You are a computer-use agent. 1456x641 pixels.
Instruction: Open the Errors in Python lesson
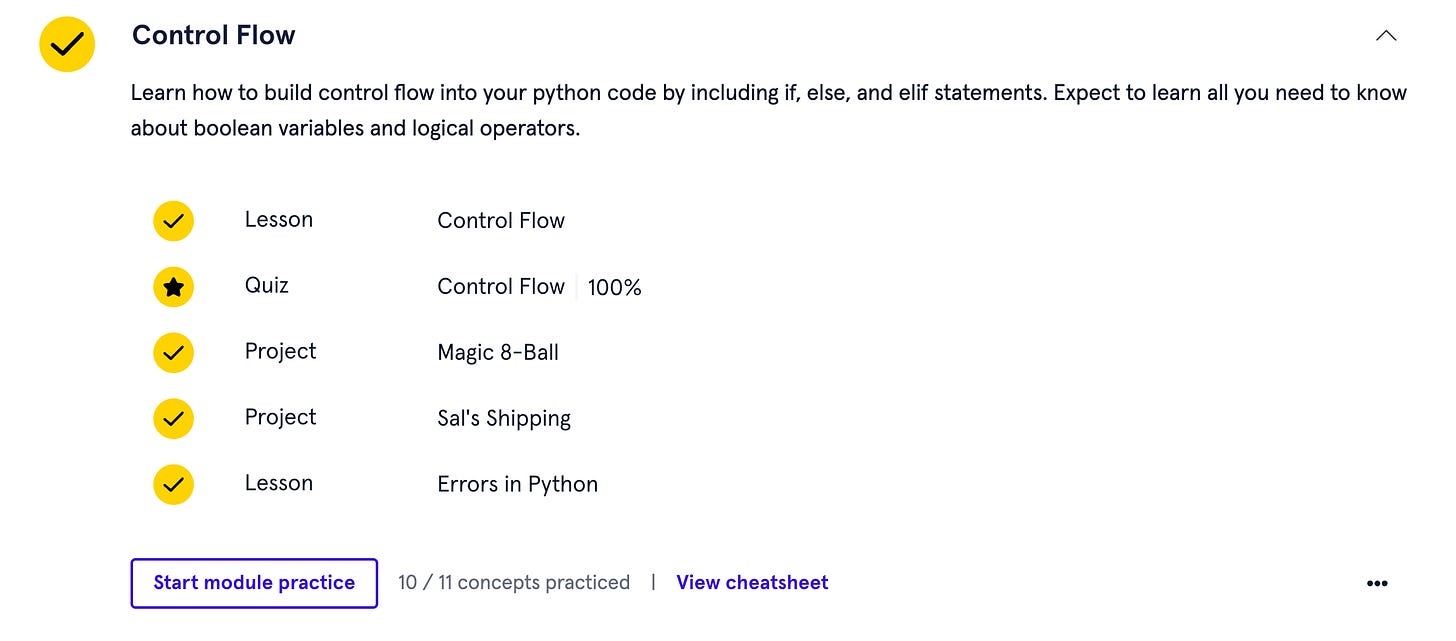tap(517, 485)
